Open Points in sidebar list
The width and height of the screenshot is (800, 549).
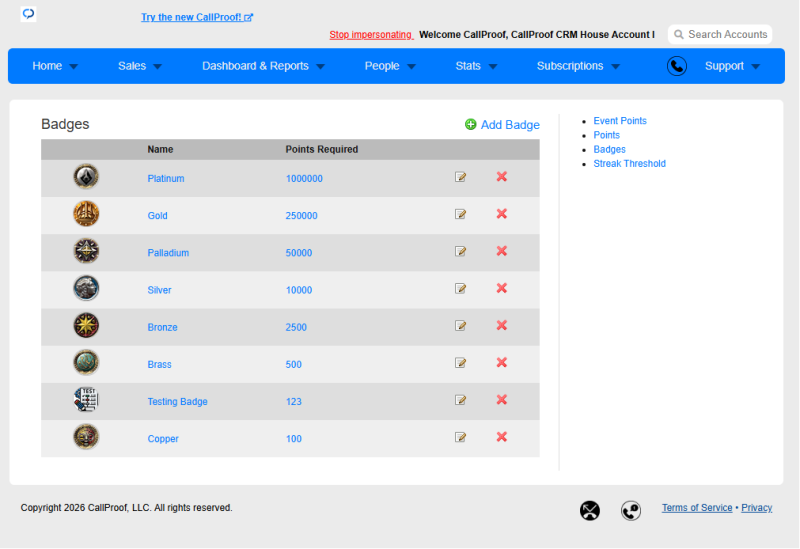(606, 135)
